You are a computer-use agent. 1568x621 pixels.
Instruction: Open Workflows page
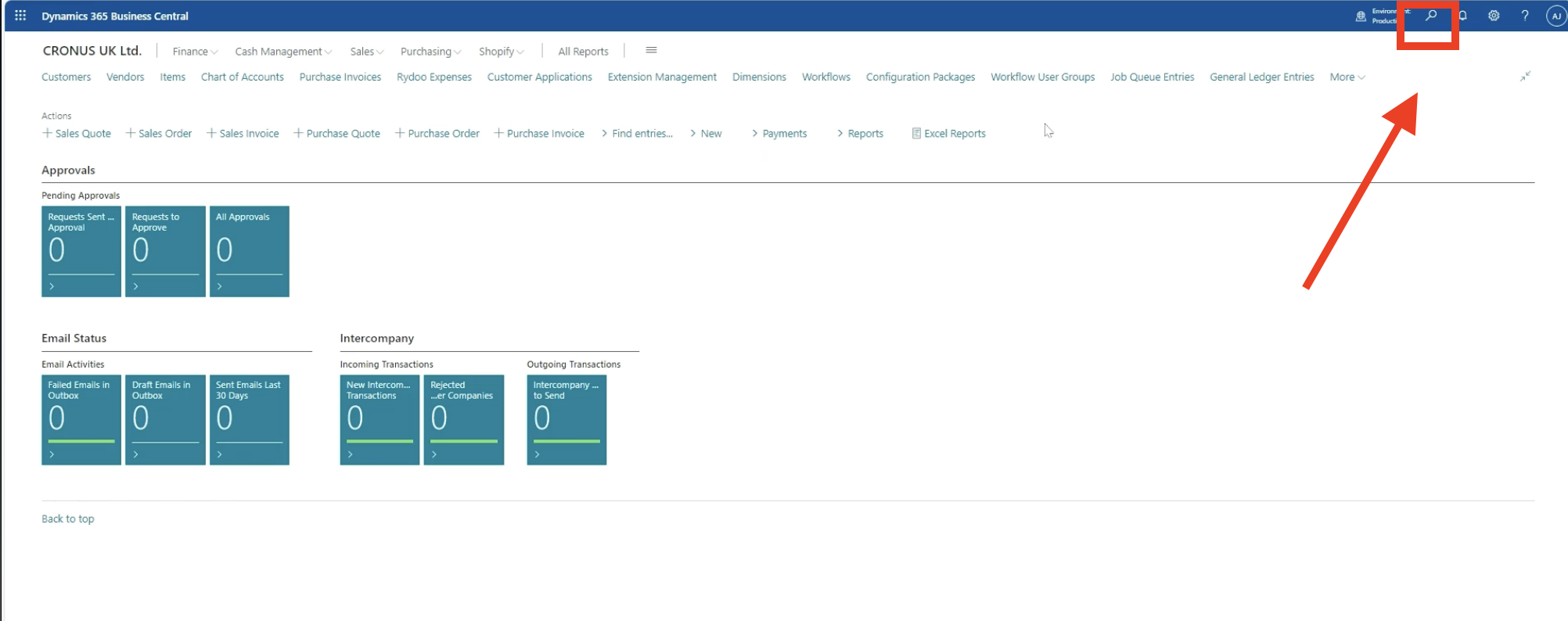click(826, 77)
